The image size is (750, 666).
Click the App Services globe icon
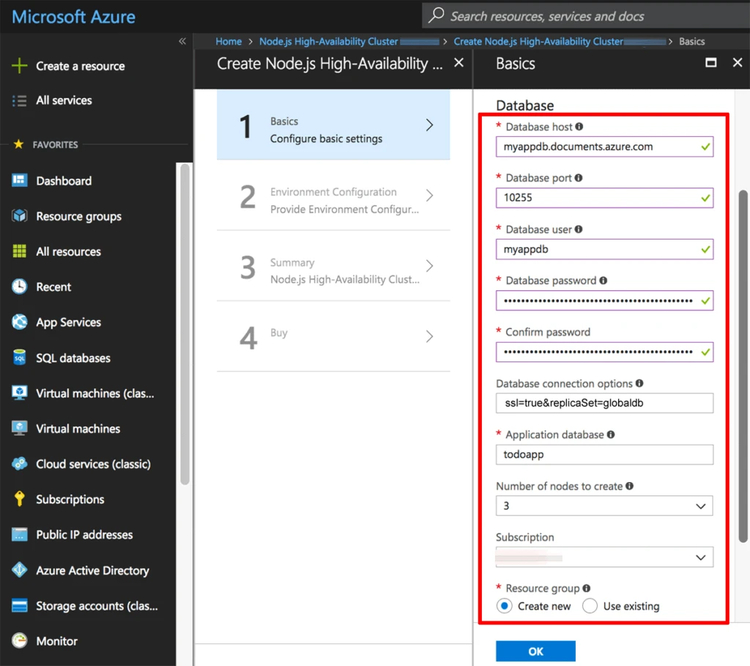pos(19,322)
